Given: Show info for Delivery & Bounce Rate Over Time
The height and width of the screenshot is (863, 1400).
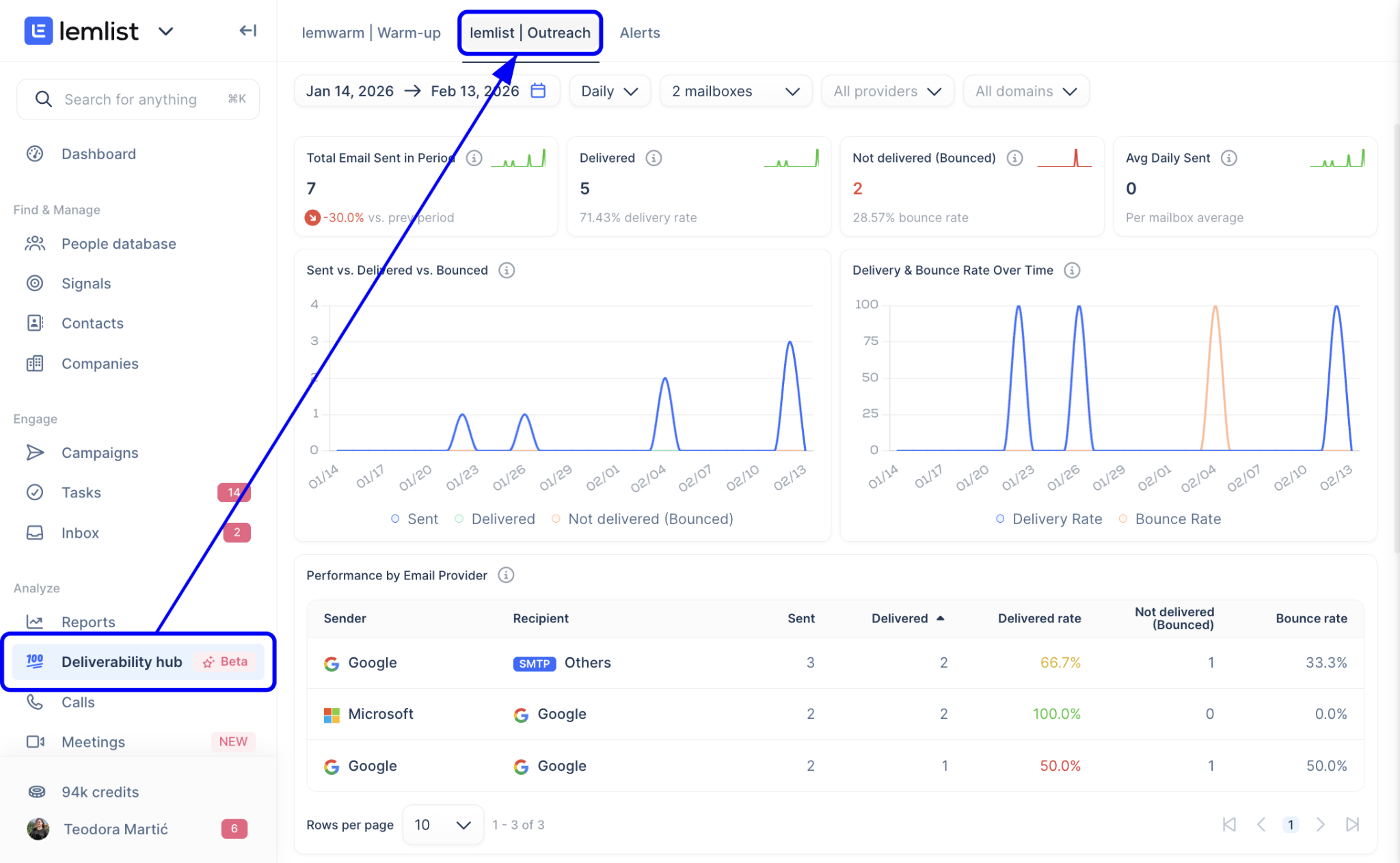Looking at the screenshot, I should (1073, 270).
